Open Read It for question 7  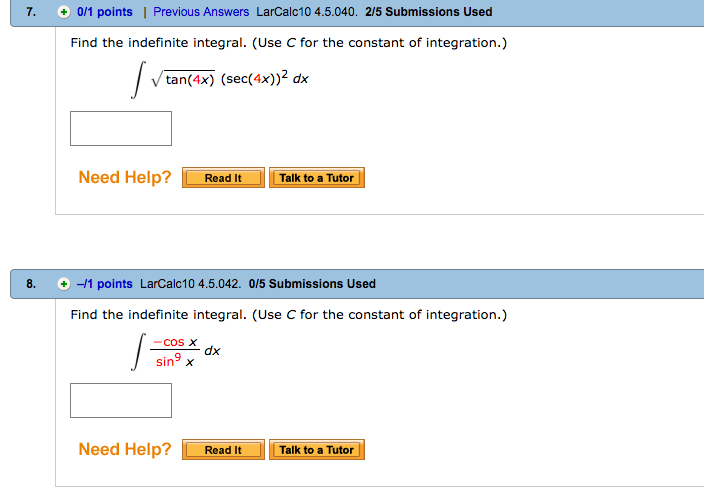(x=223, y=178)
